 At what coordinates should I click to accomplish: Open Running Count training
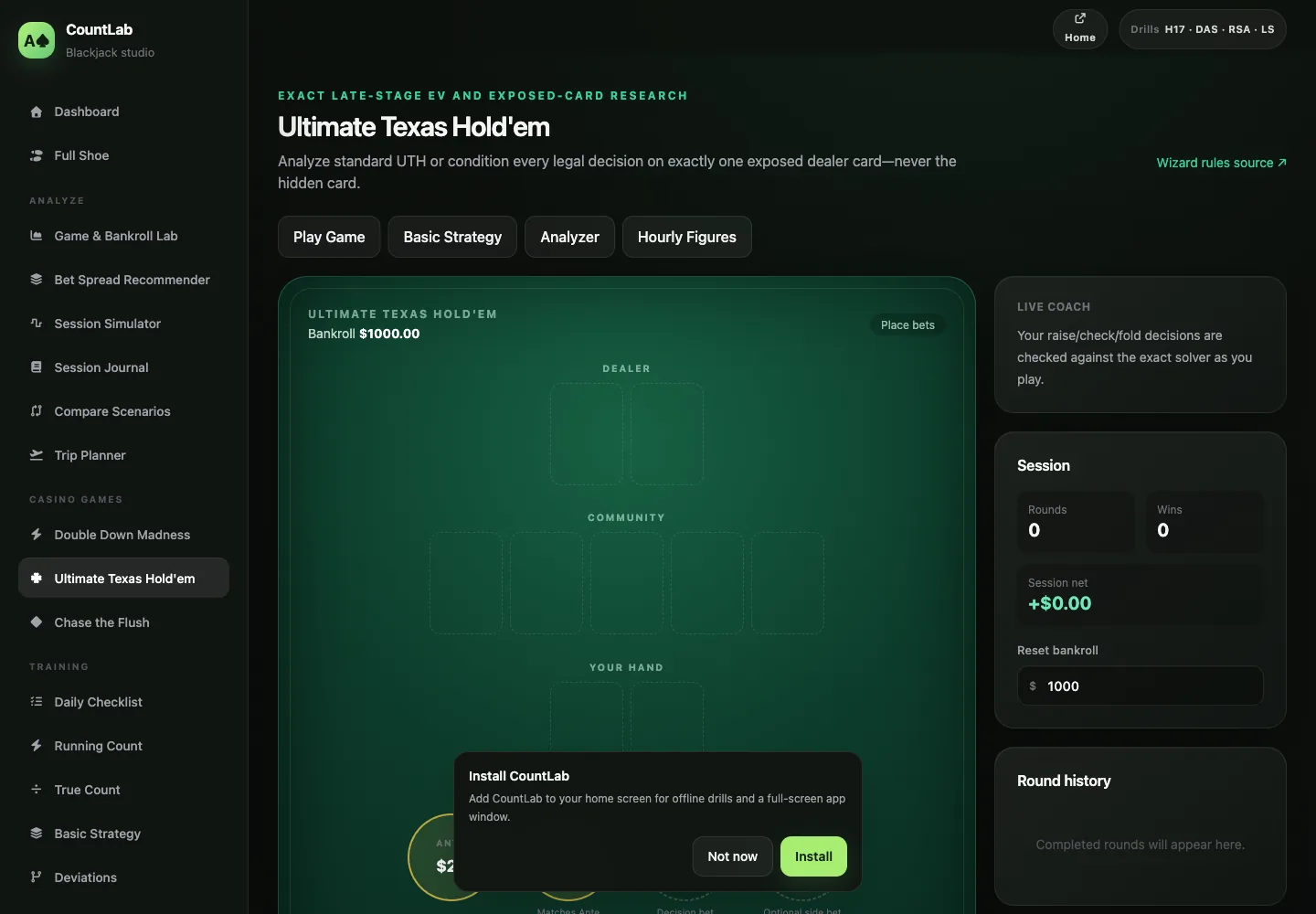123,746
